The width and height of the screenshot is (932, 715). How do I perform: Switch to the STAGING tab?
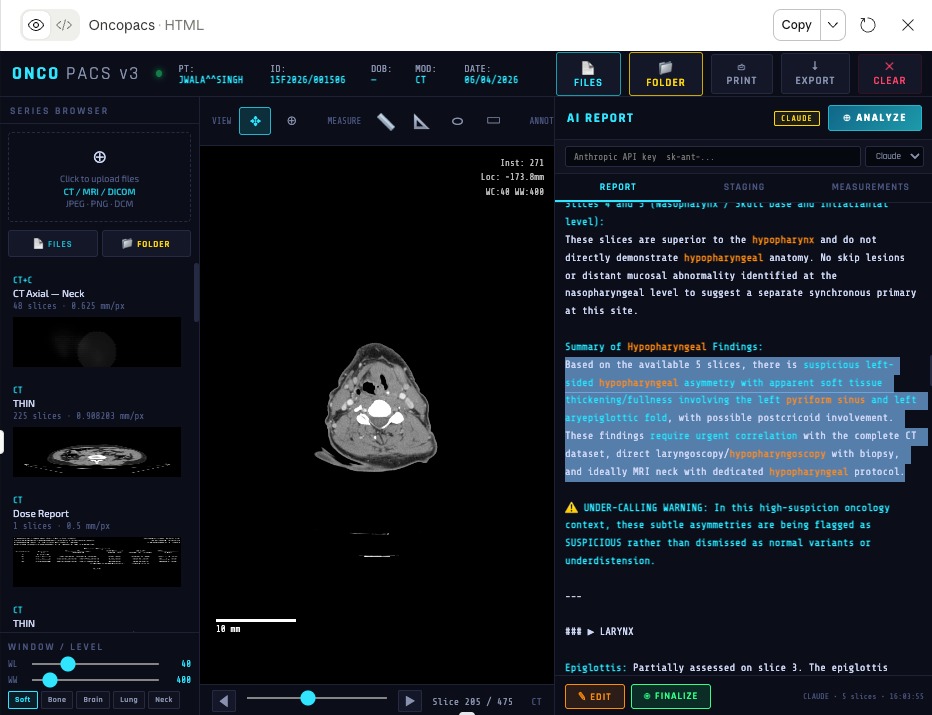pos(744,187)
